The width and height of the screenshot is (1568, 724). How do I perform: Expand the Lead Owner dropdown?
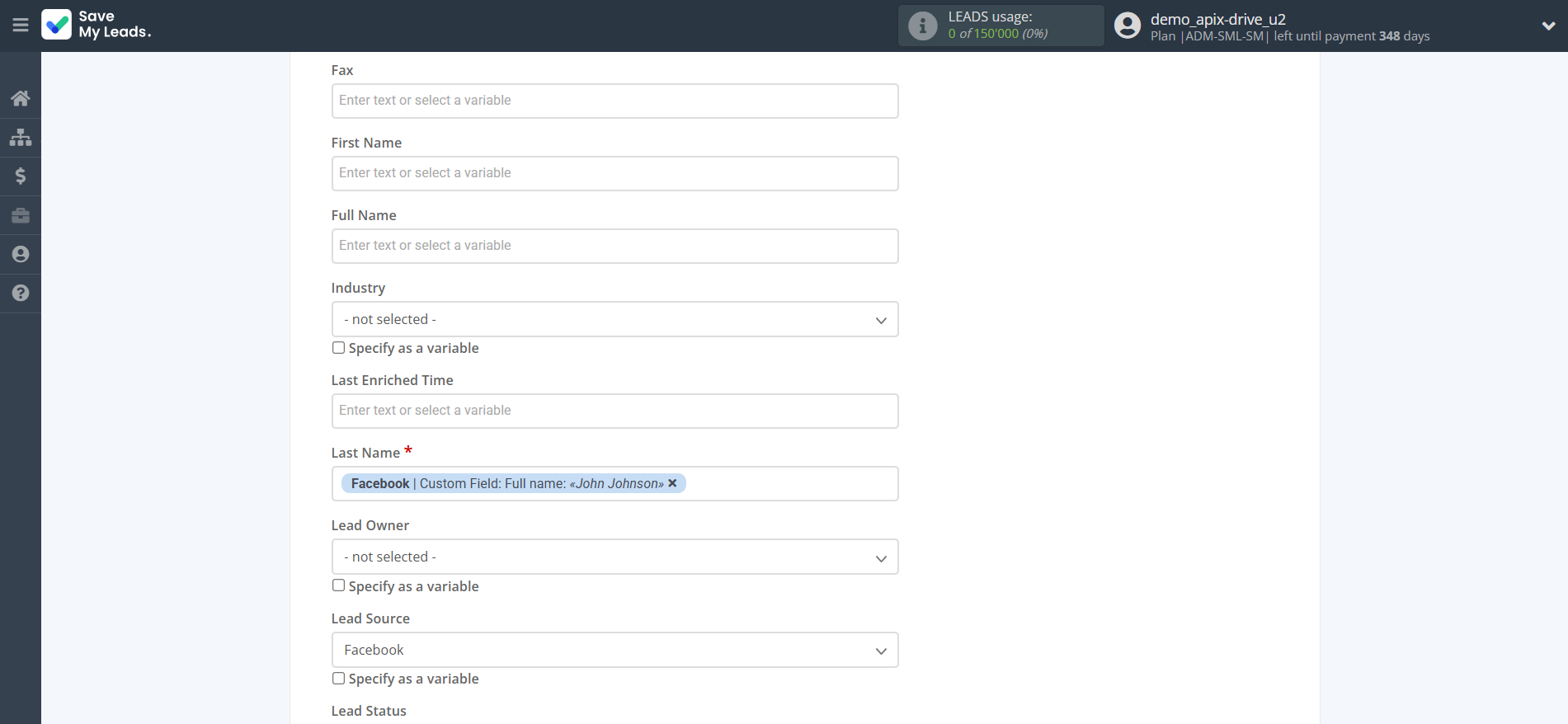coord(614,557)
